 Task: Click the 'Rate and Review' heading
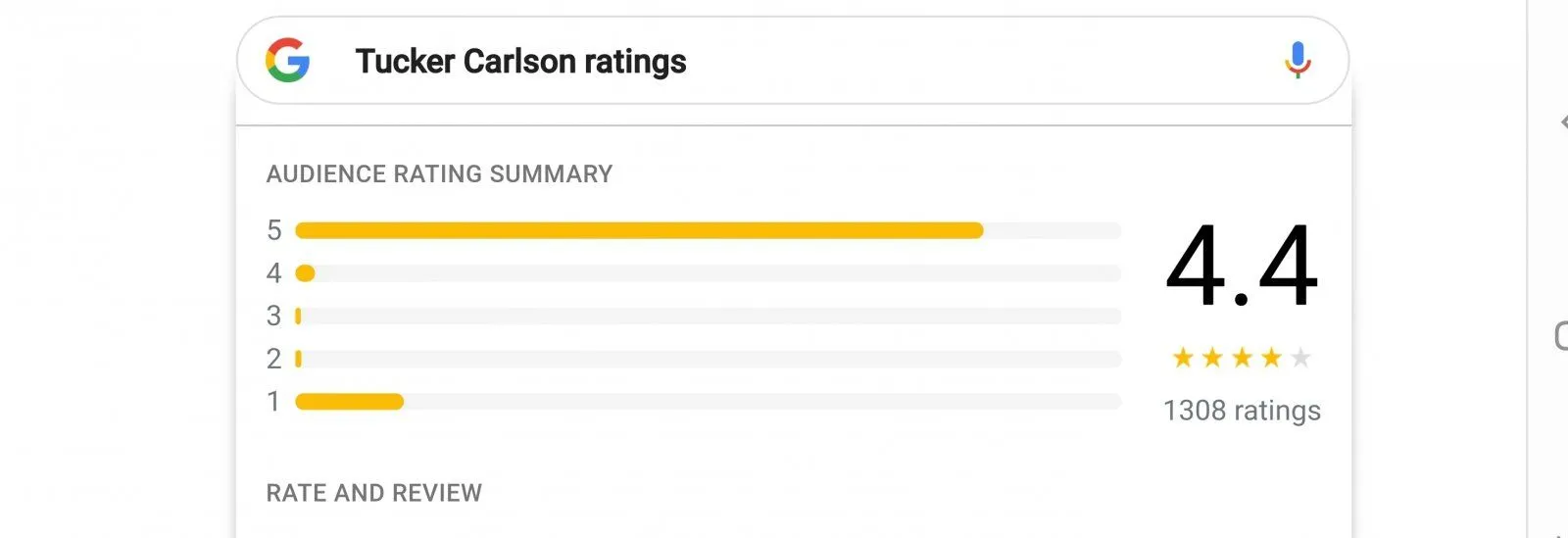click(x=374, y=493)
